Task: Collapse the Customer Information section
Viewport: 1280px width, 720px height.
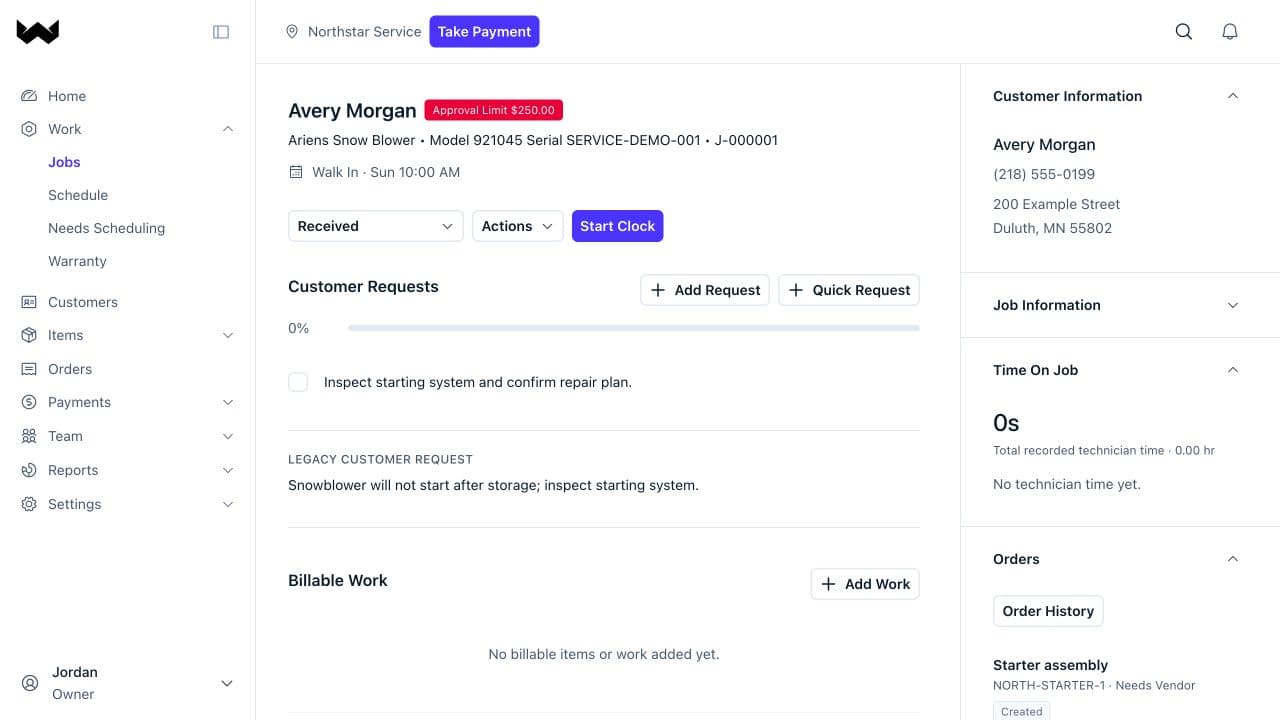Action: 1233,96
